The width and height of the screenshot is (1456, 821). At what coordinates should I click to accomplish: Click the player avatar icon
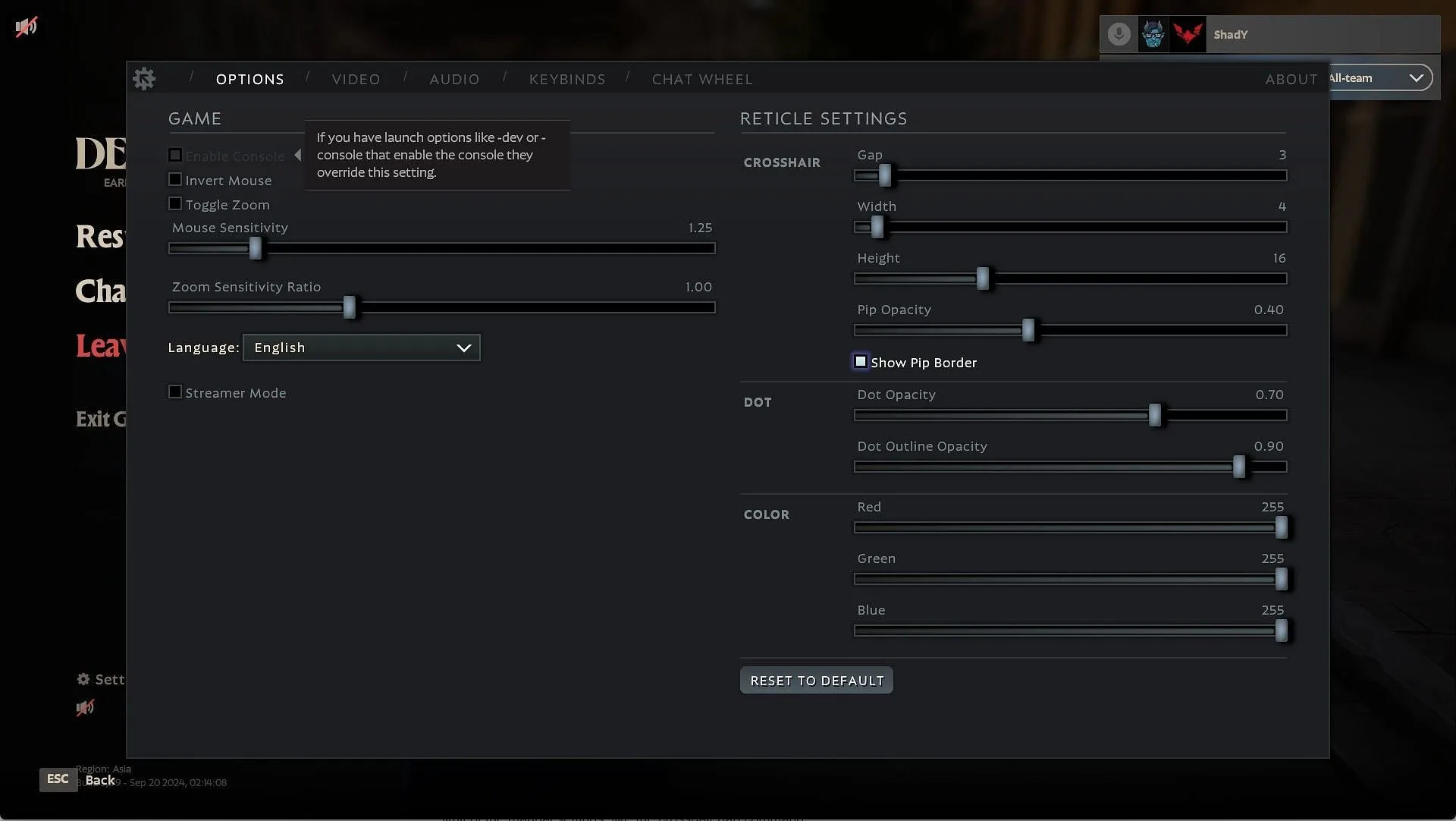pos(1154,34)
